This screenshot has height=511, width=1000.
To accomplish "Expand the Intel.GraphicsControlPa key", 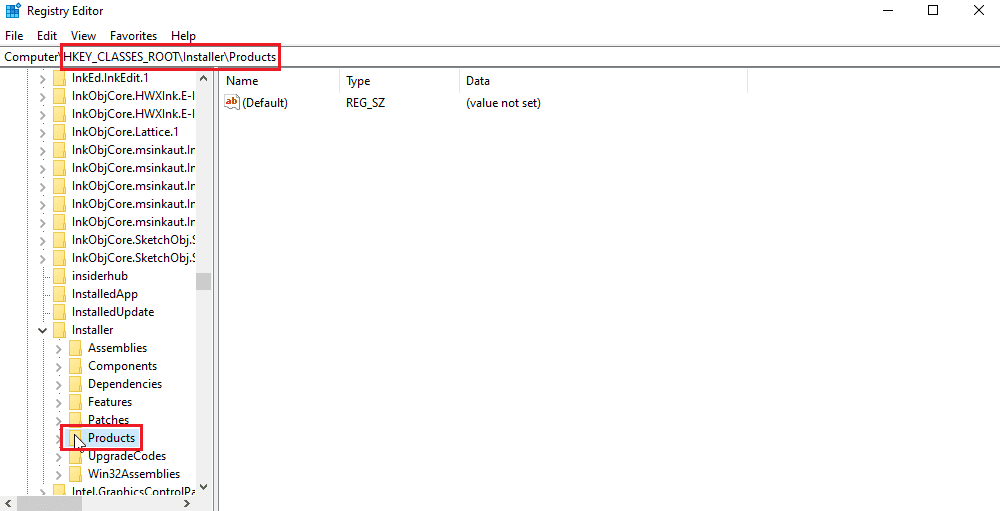I will pos(43,492).
